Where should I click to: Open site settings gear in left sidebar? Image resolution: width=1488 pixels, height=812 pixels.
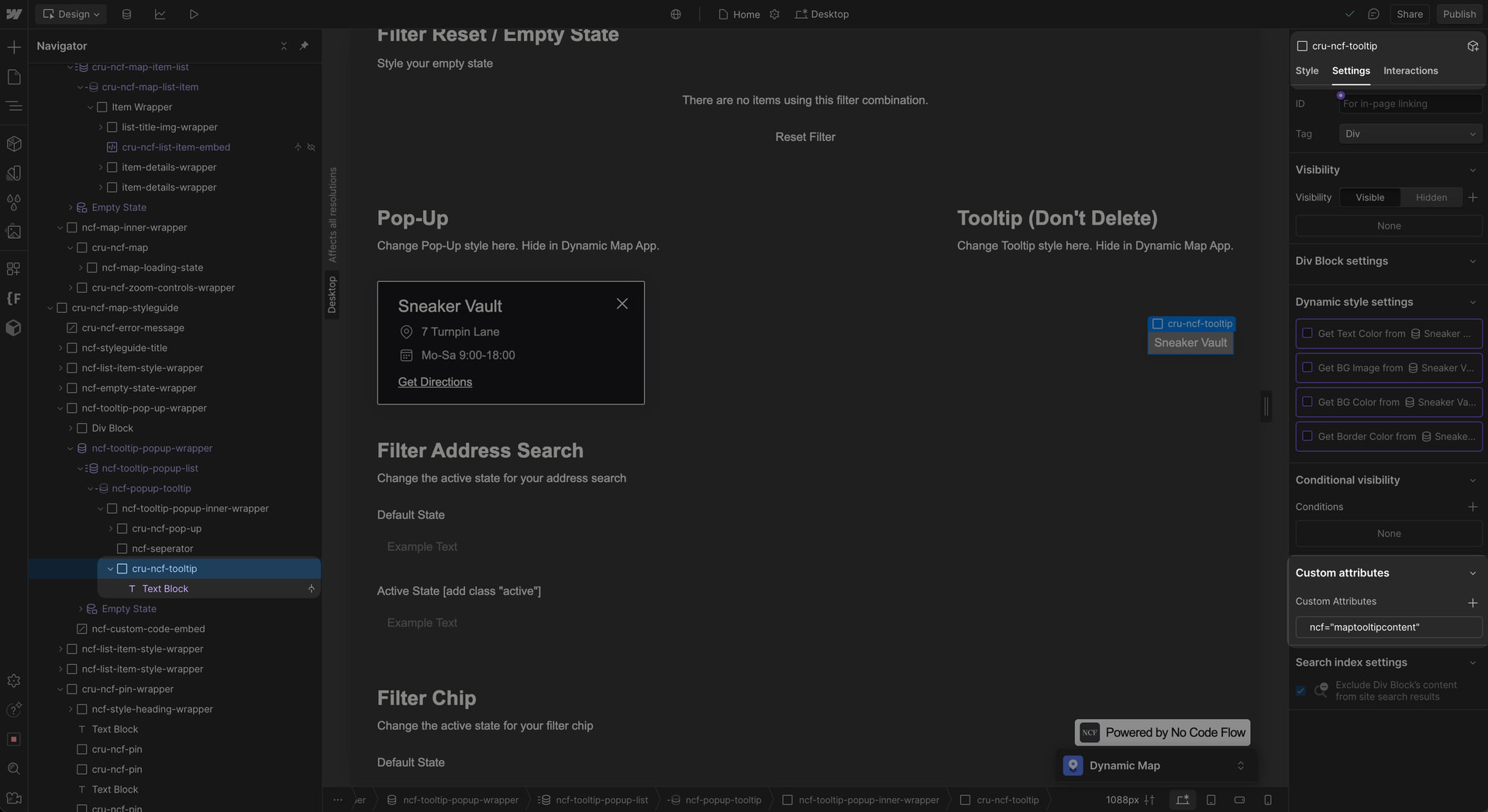click(14, 680)
